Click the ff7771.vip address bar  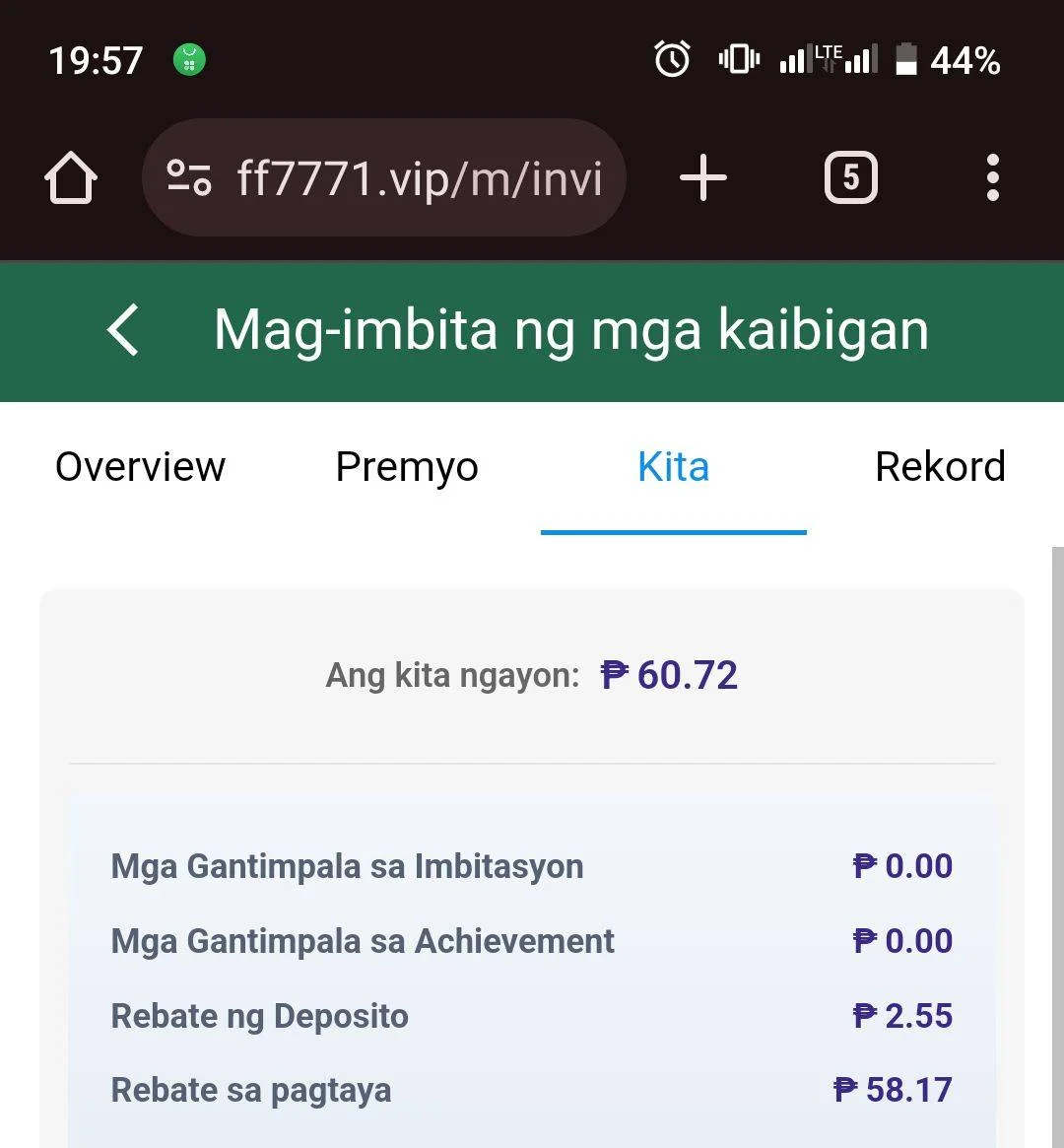click(x=384, y=177)
